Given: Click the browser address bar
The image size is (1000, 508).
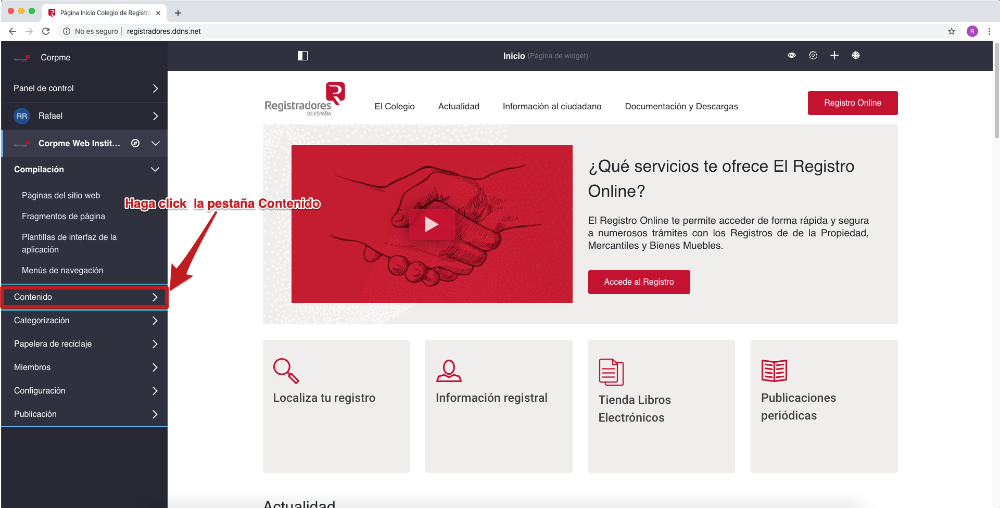Looking at the screenshot, I should point(500,31).
